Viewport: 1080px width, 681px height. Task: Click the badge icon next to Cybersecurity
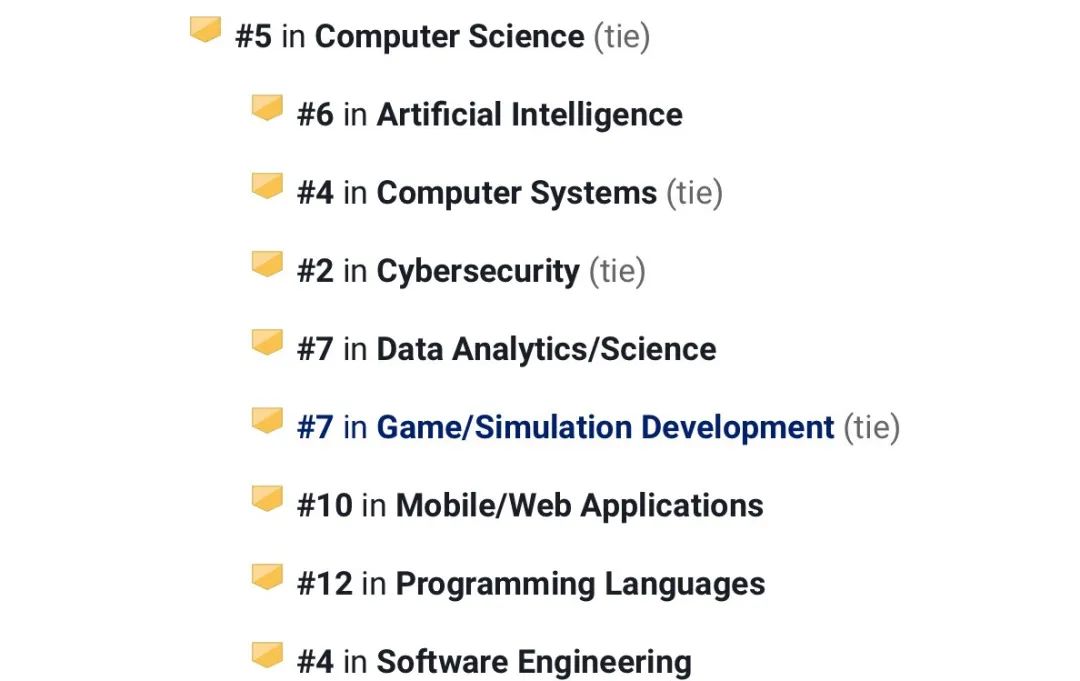pos(267,264)
